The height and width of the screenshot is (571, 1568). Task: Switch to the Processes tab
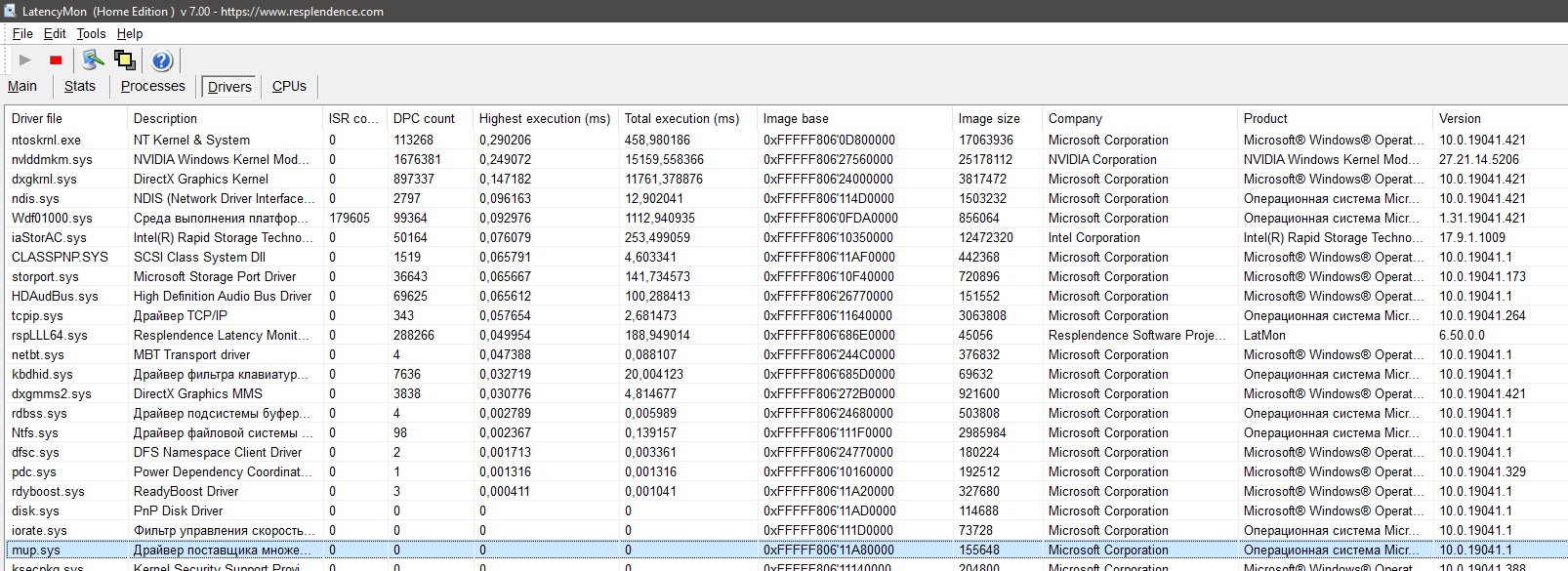click(153, 86)
